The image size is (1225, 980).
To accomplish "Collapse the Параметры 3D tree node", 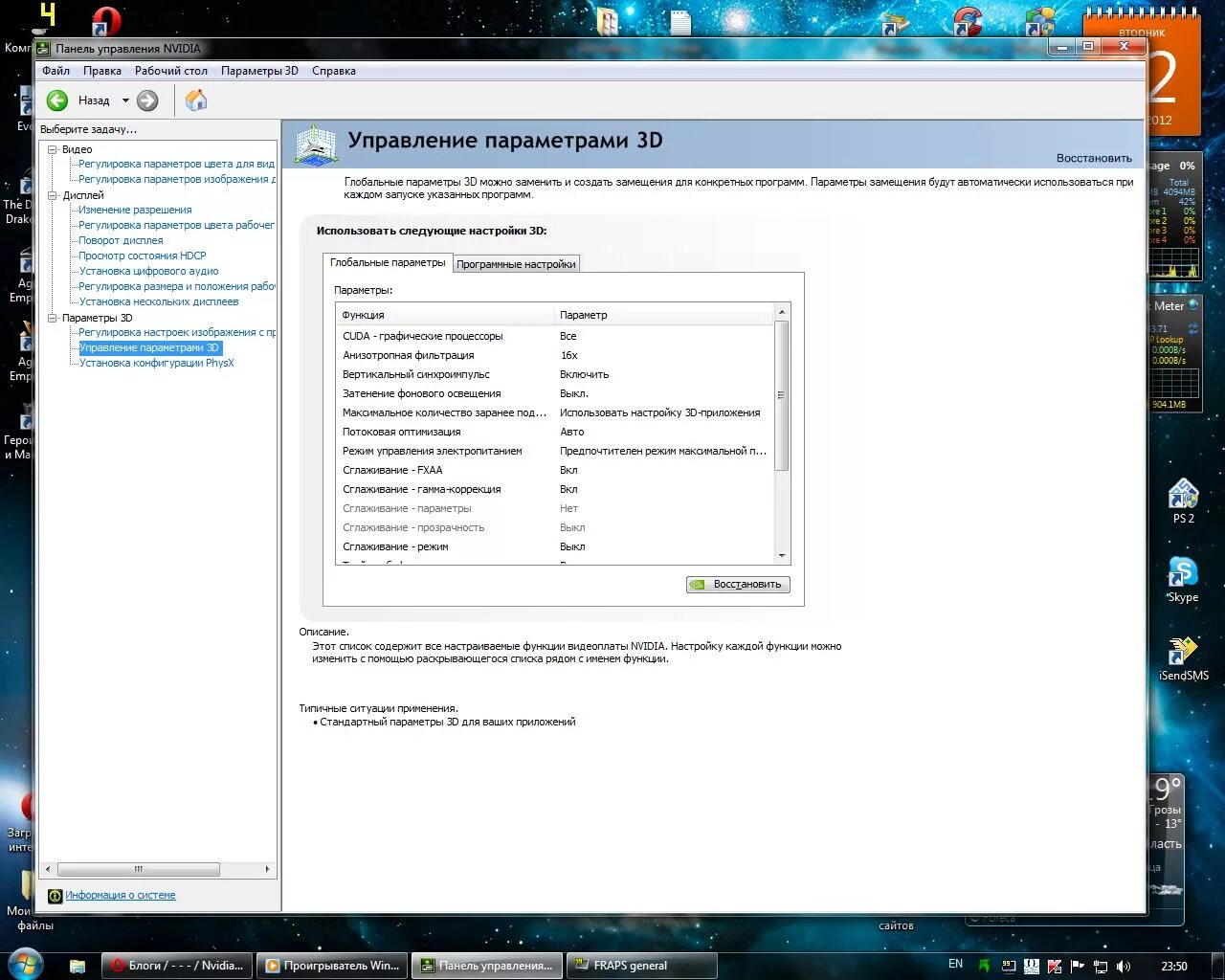I will coord(53,318).
